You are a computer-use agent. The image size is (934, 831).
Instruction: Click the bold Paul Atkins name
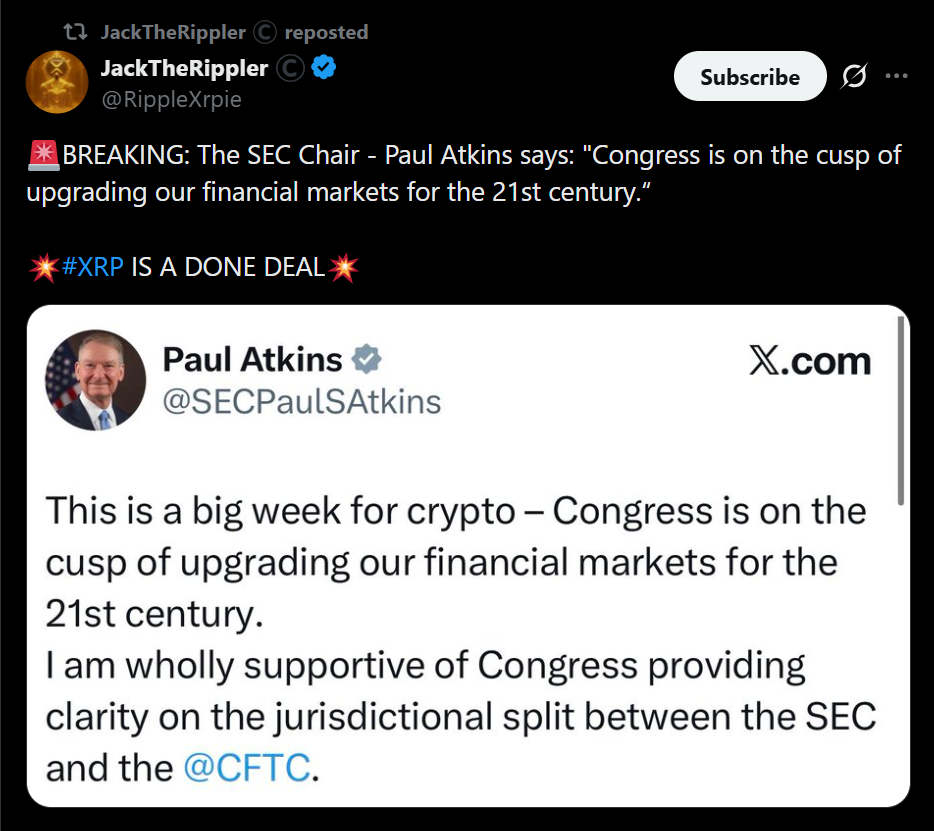pyautogui.click(x=252, y=359)
